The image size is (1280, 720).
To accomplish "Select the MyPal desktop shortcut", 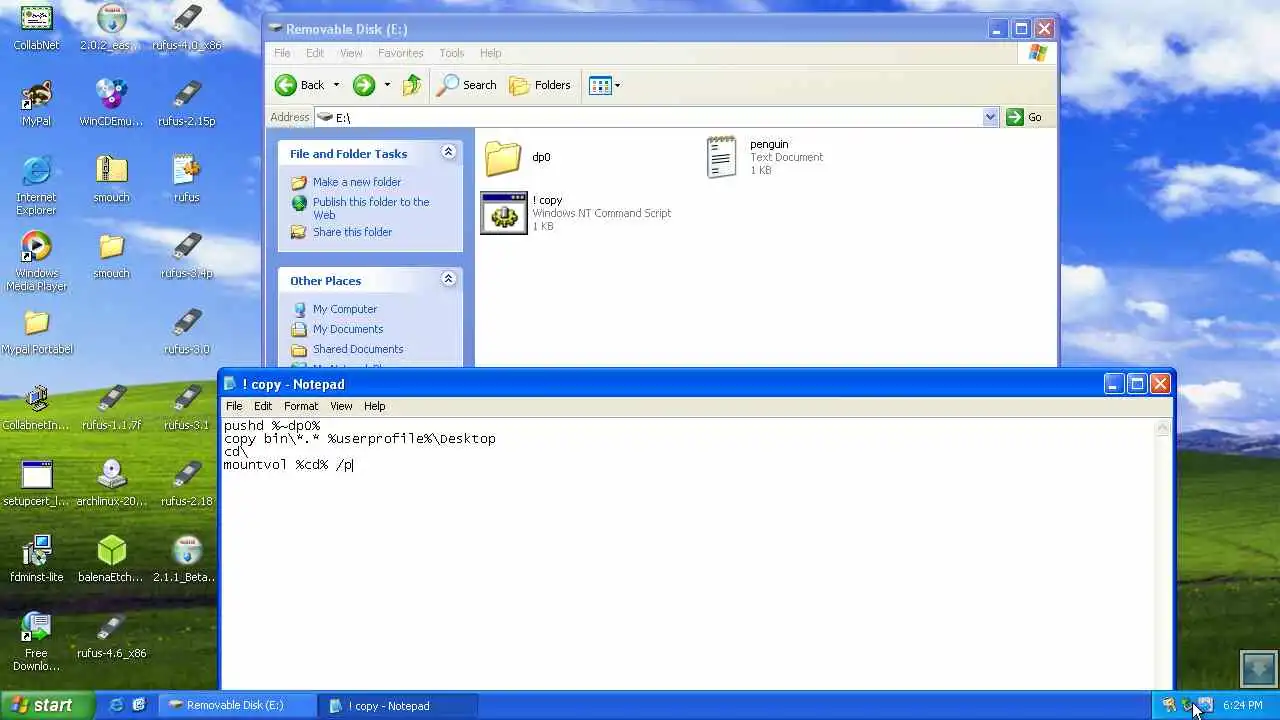I will pyautogui.click(x=37, y=103).
